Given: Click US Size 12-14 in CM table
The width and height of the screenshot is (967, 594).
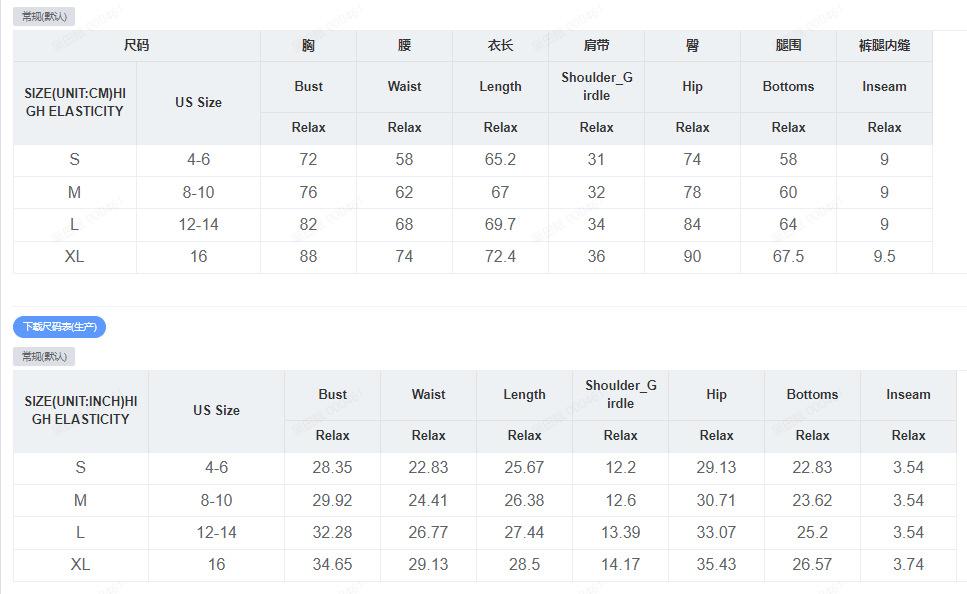Looking at the screenshot, I should point(199,225).
